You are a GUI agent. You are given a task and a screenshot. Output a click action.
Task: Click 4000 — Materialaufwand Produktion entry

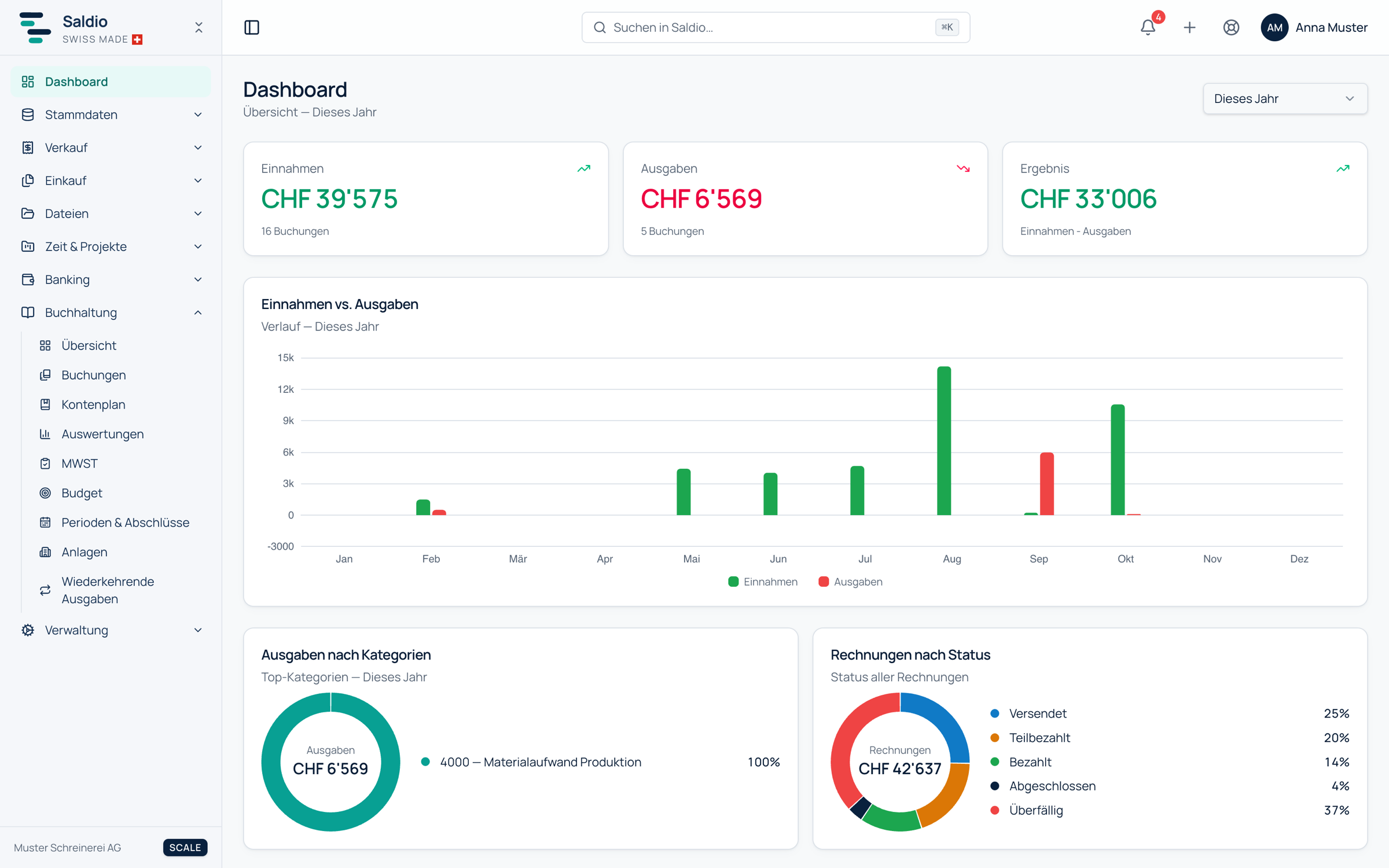[600, 762]
